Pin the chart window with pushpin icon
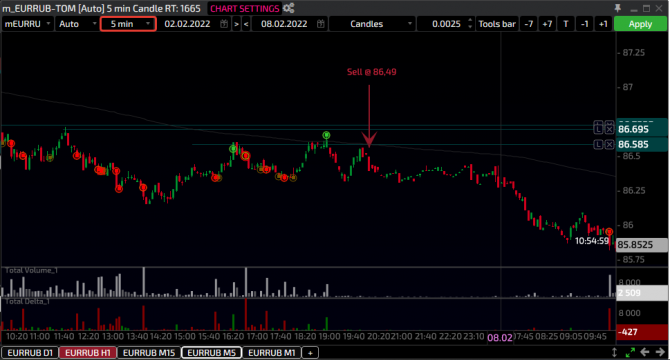This screenshot has height=360, width=670. pos(617,8)
